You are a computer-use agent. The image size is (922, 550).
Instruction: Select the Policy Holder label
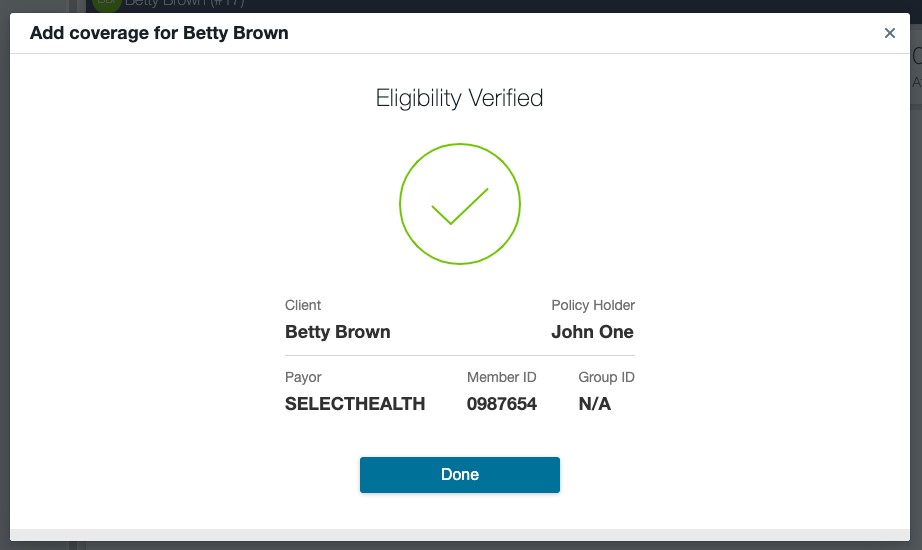(593, 305)
